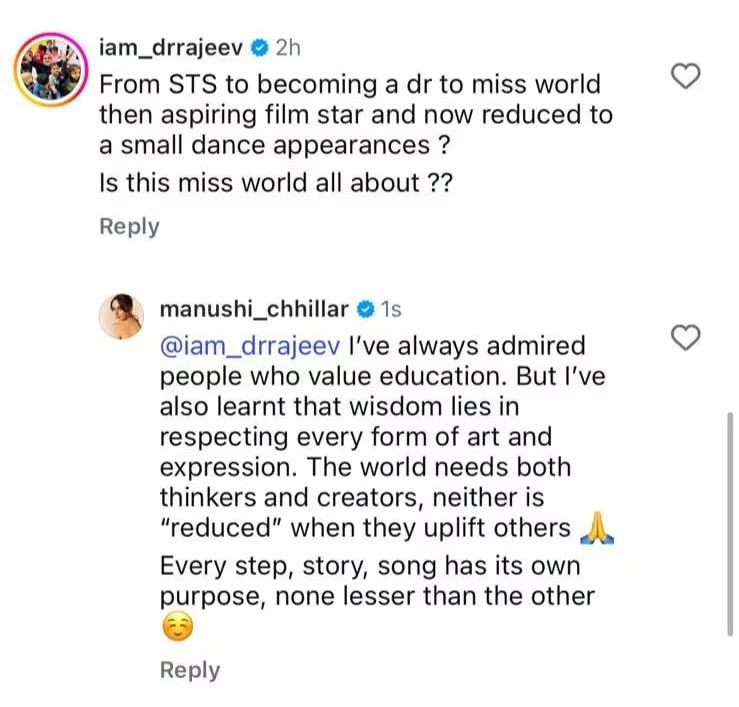Image resolution: width=739 pixels, height=707 pixels.
Task: Open iam_drrajeev's profile picture
Action: [47, 71]
